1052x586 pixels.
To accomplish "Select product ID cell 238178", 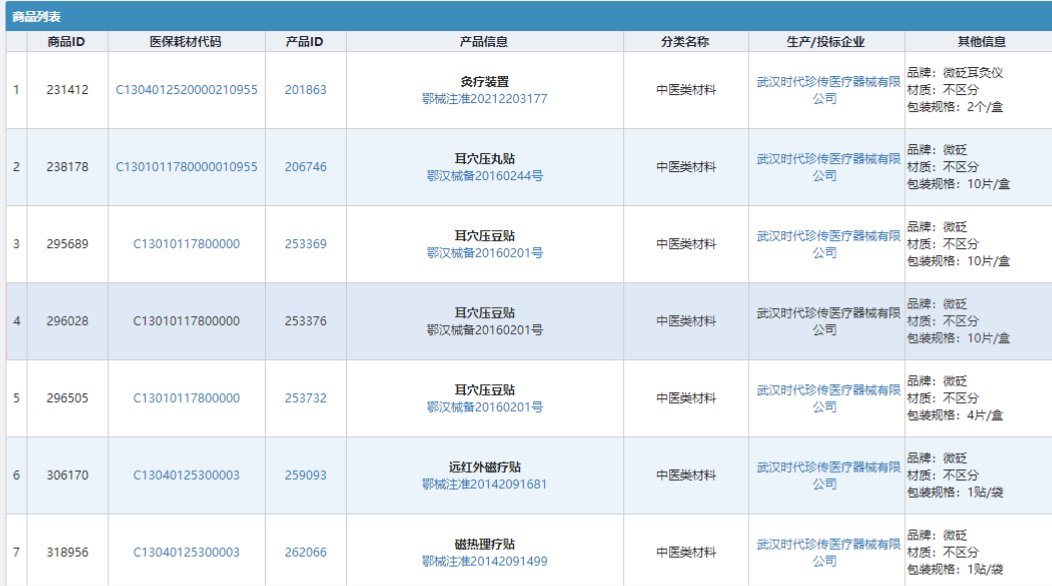I will click(x=67, y=167).
